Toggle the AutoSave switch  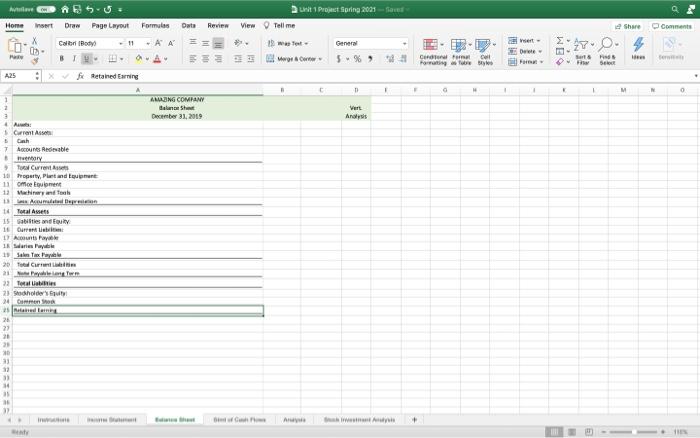click(x=46, y=9)
